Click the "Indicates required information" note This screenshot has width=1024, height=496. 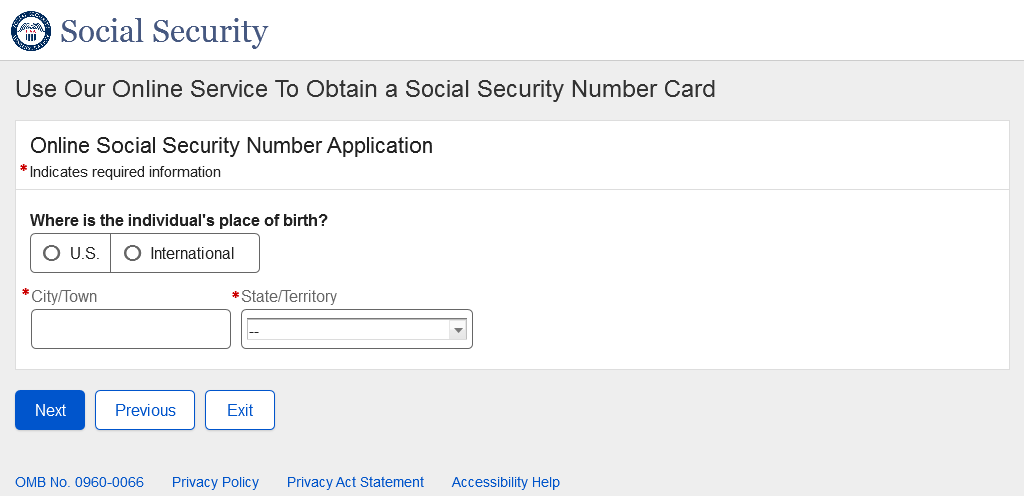125,172
